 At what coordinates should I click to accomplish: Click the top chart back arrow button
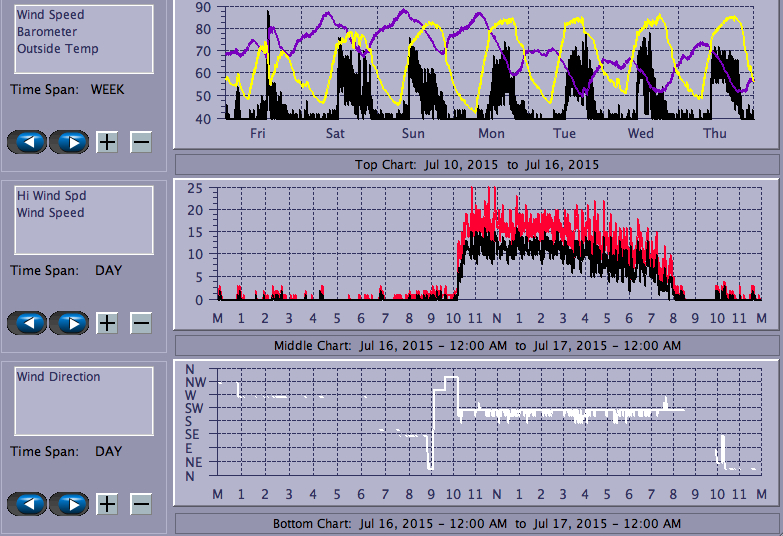27,142
